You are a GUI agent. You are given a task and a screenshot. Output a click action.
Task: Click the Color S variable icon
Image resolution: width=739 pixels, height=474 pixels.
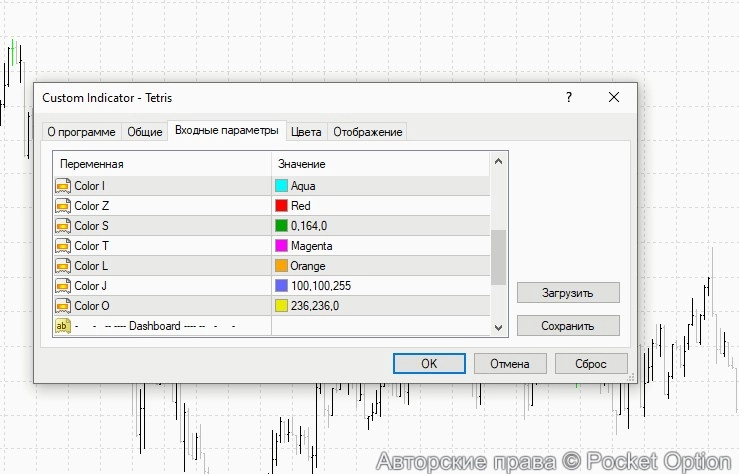[63, 226]
